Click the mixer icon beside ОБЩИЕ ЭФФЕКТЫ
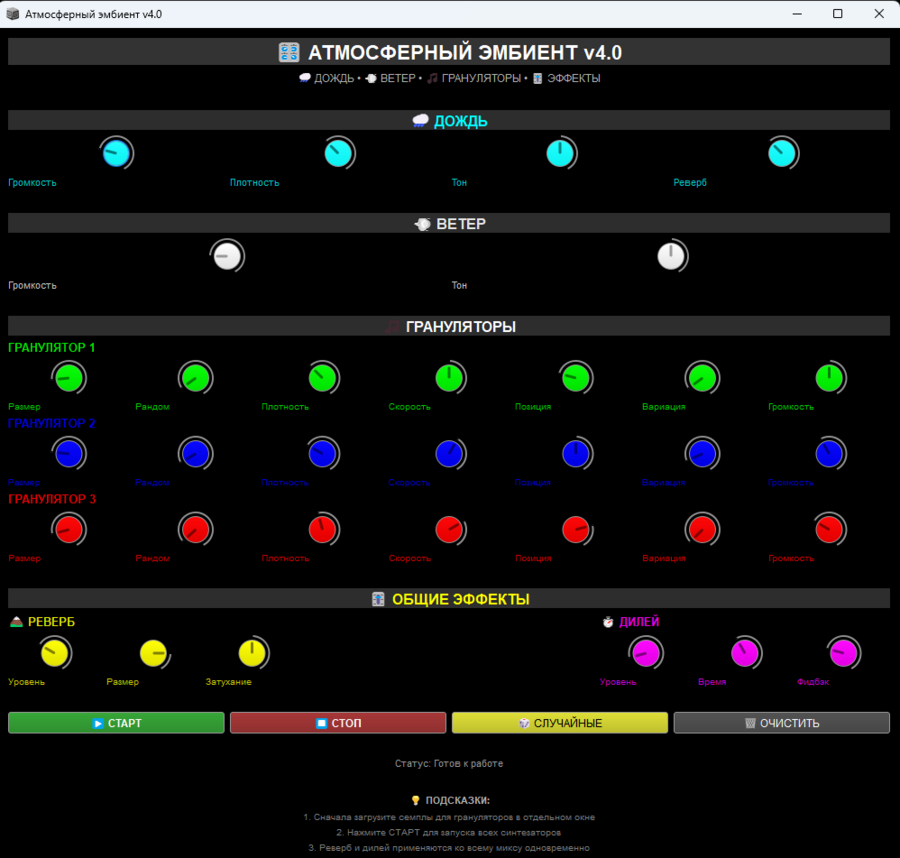The width and height of the screenshot is (900, 858). tap(378, 599)
